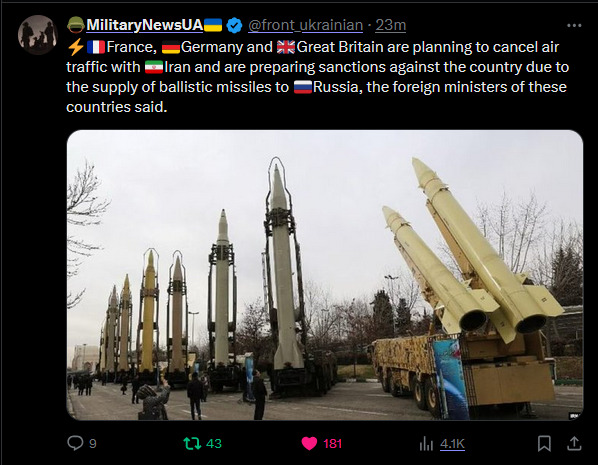The image size is (598, 465).
Task: Click the helmet emoji before the account name
Action: [x=76, y=25]
